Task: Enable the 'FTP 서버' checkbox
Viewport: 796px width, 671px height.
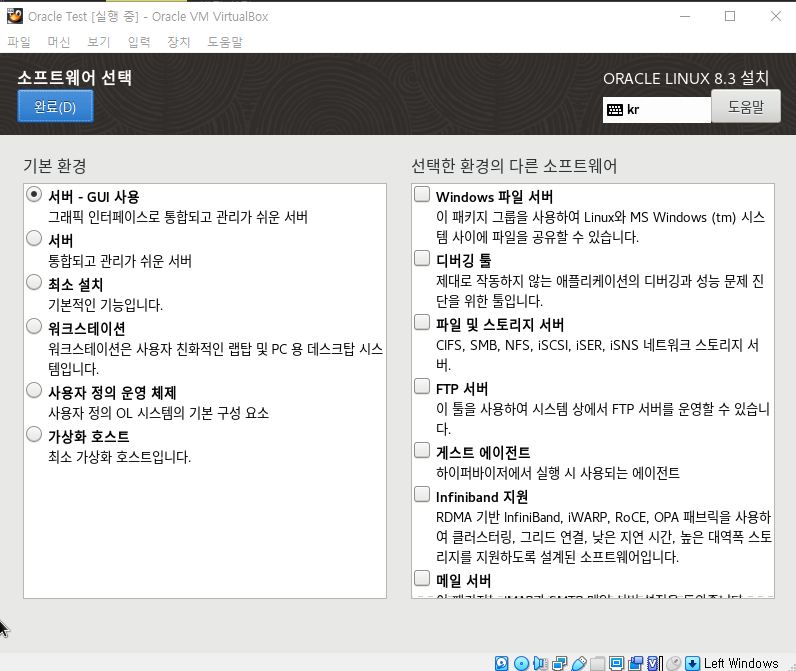Action: click(x=422, y=386)
